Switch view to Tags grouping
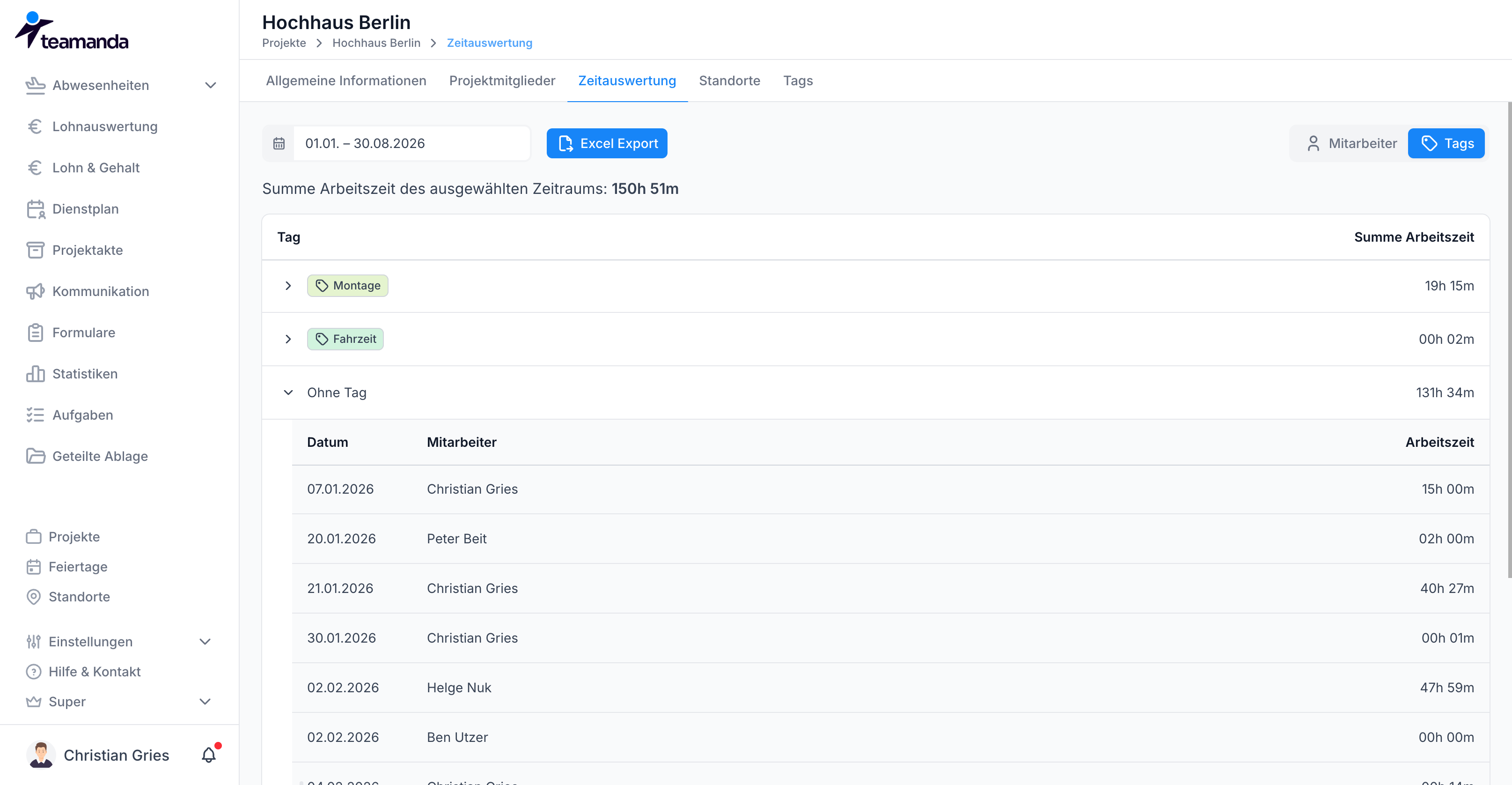The image size is (1512, 785). (1446, 143)
